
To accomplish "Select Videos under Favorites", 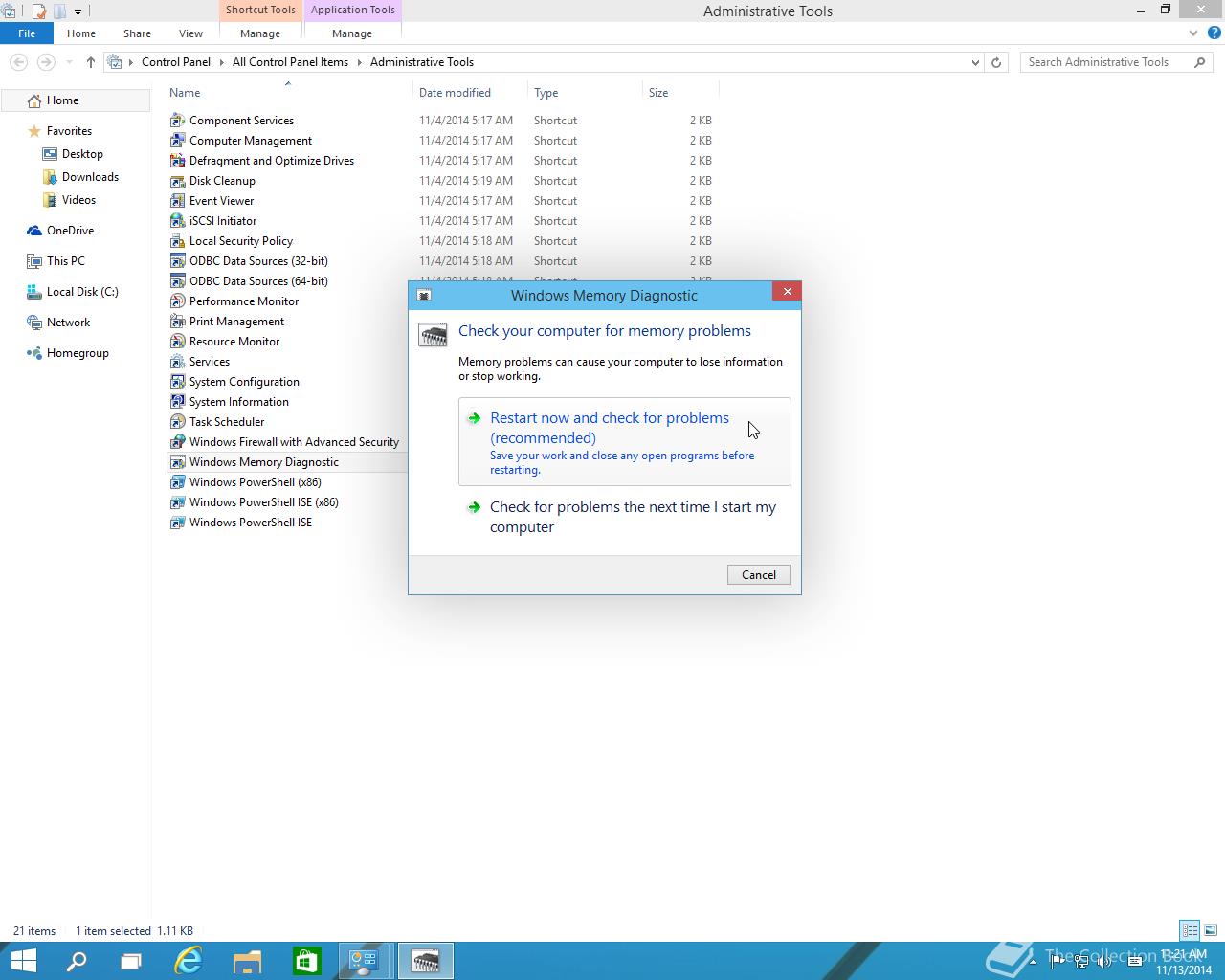I will [78, 200].
